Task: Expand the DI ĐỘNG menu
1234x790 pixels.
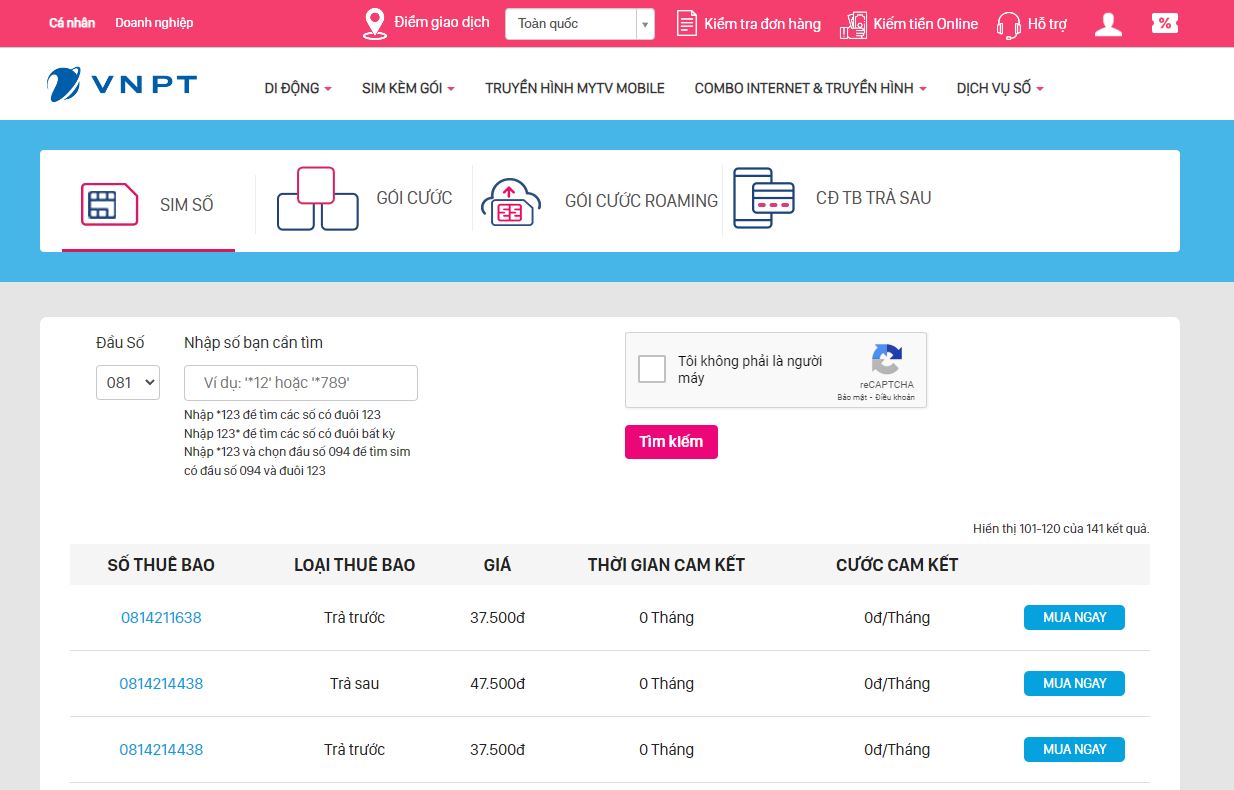Action: [297, 88]
